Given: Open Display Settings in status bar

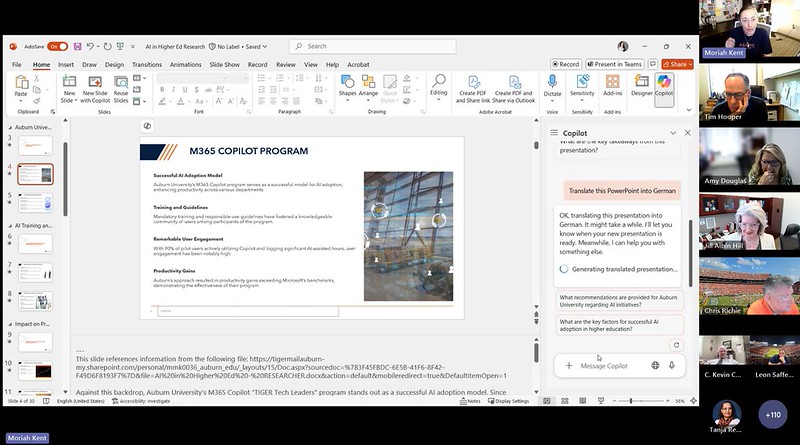Looking at the screenshot, I should click(508, 401).
